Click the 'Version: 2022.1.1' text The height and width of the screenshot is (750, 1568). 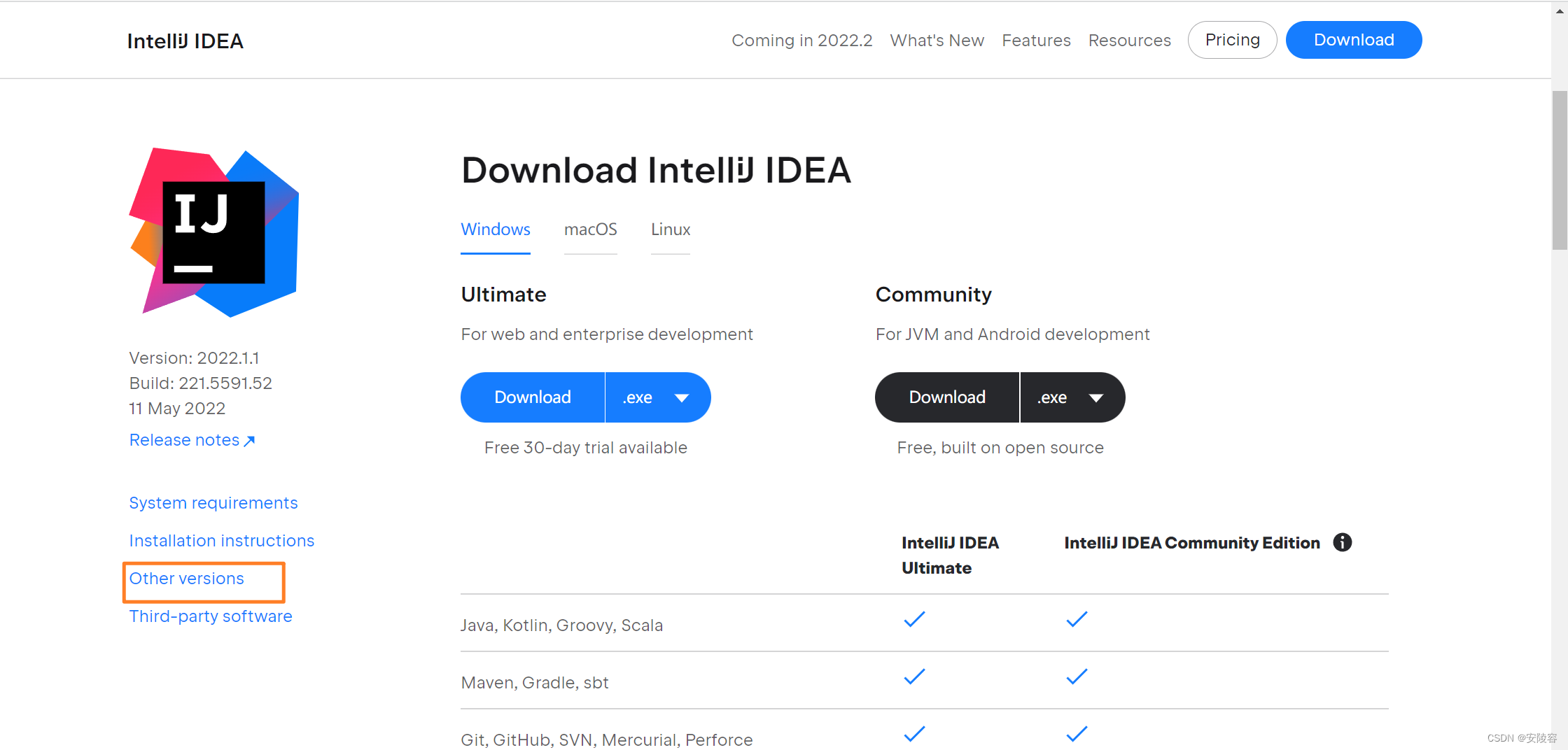[x=195, y=358]
